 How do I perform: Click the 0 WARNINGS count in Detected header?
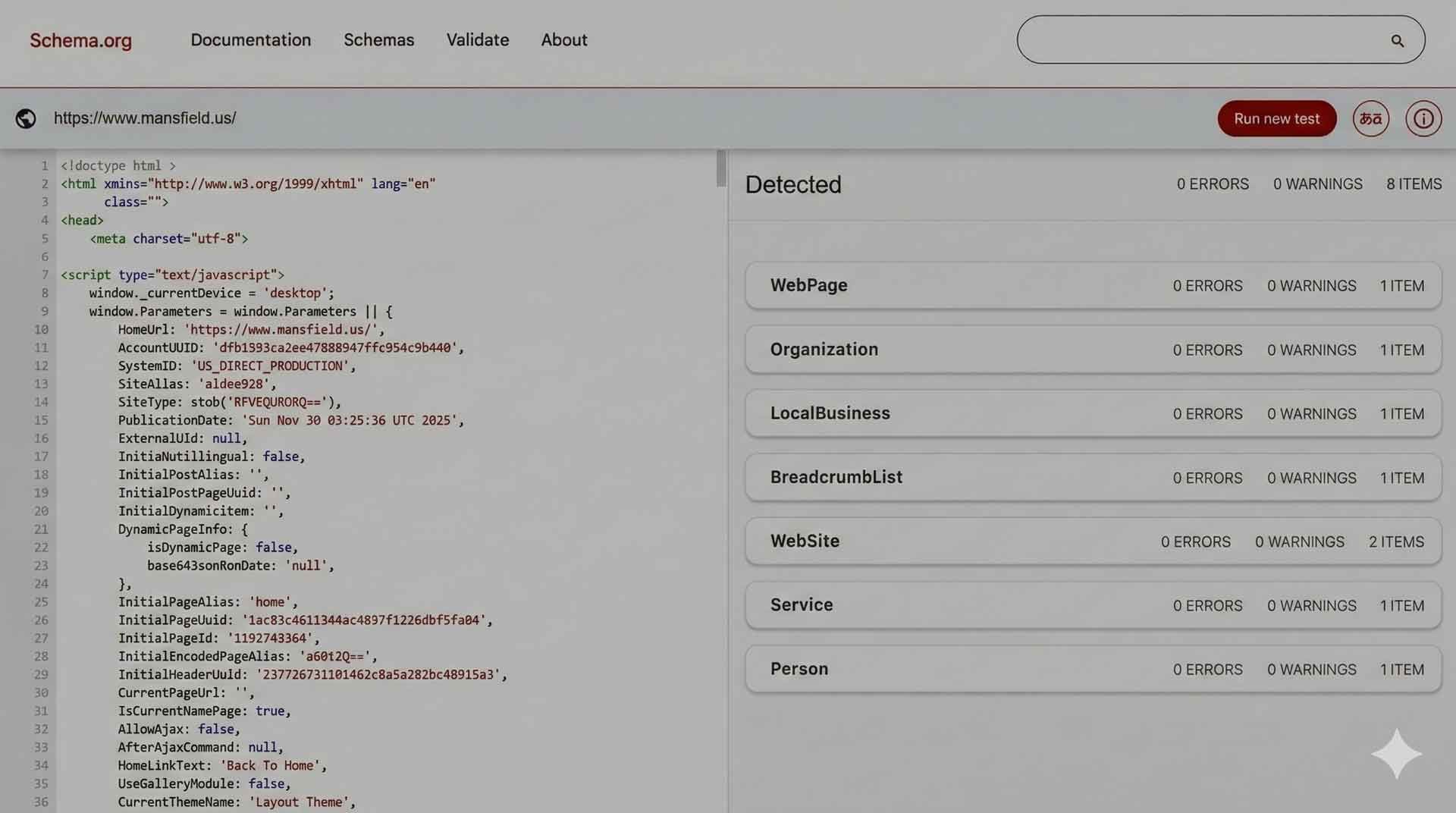click(1318, 184)
